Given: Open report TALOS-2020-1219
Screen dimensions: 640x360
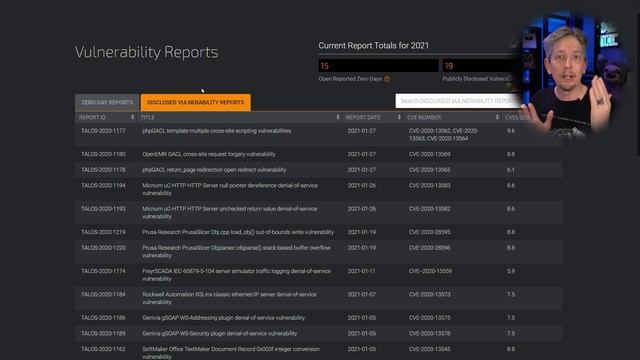Looking at the screenshot, I should (x=103, y=232).
